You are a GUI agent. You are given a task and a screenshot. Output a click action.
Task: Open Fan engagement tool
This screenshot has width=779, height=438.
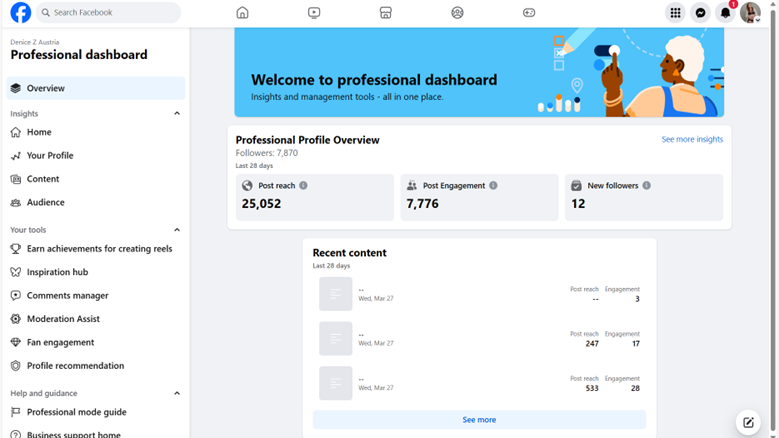pos(96,342)
